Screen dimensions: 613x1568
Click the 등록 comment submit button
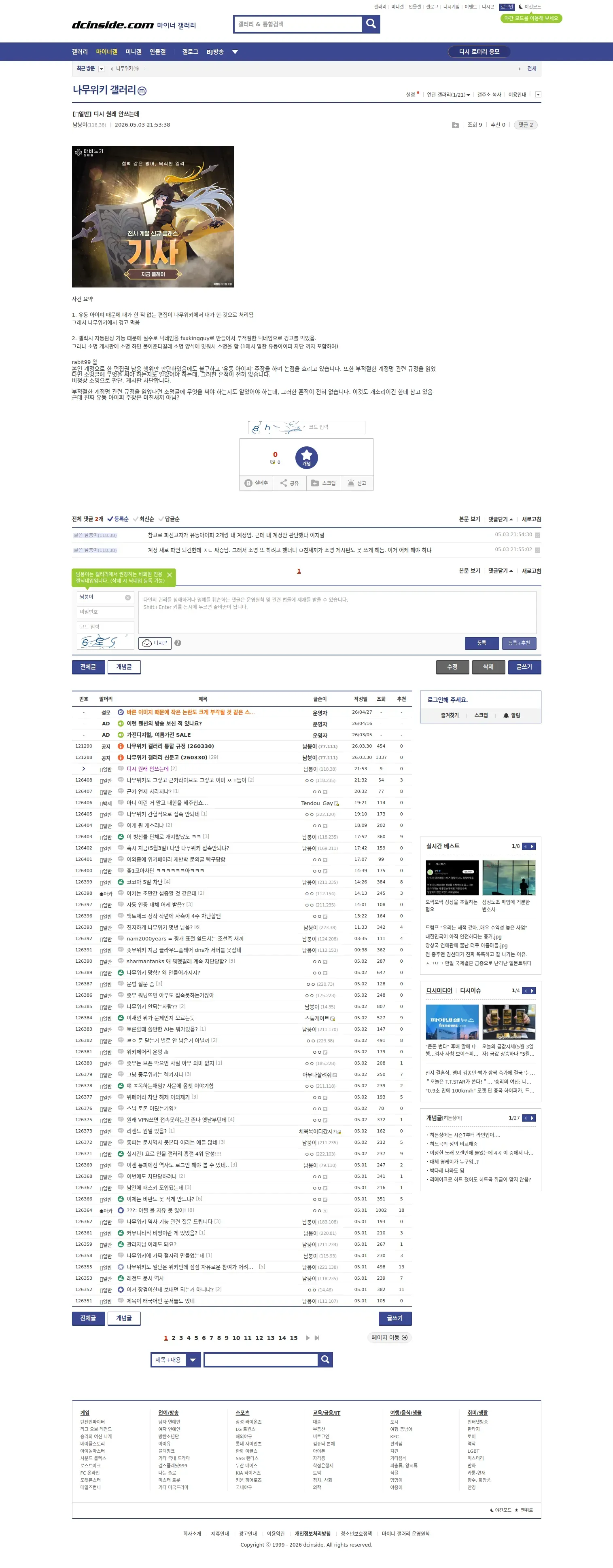pos(481,643)
